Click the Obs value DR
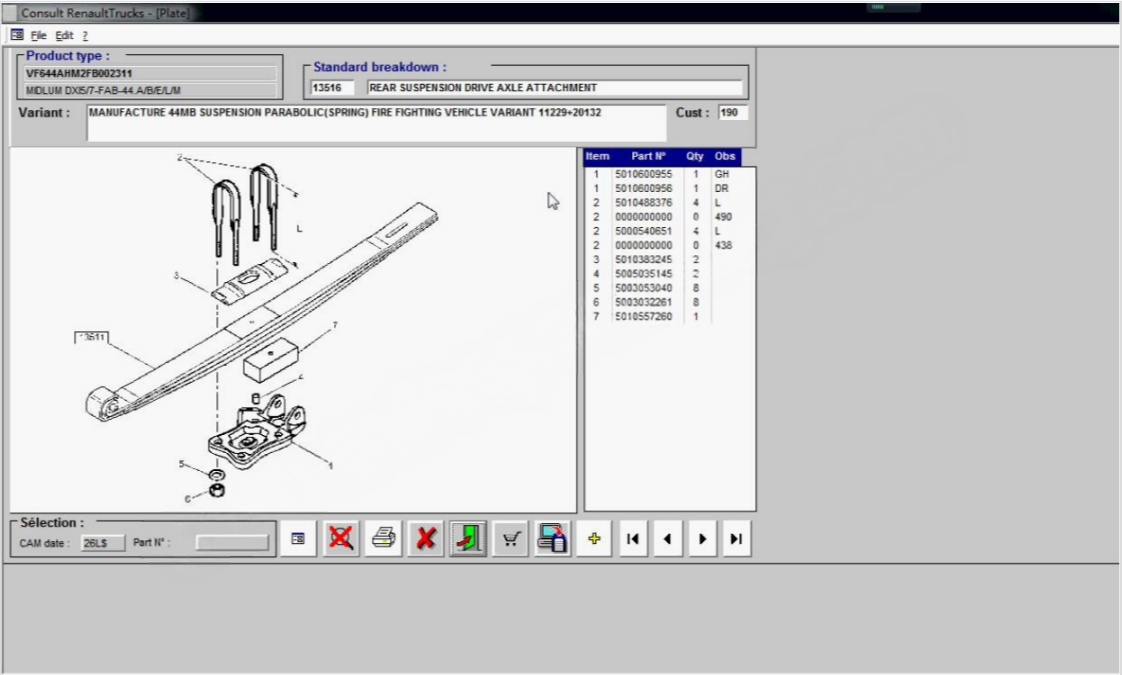Screen dimensions: 1122x675 721,188
